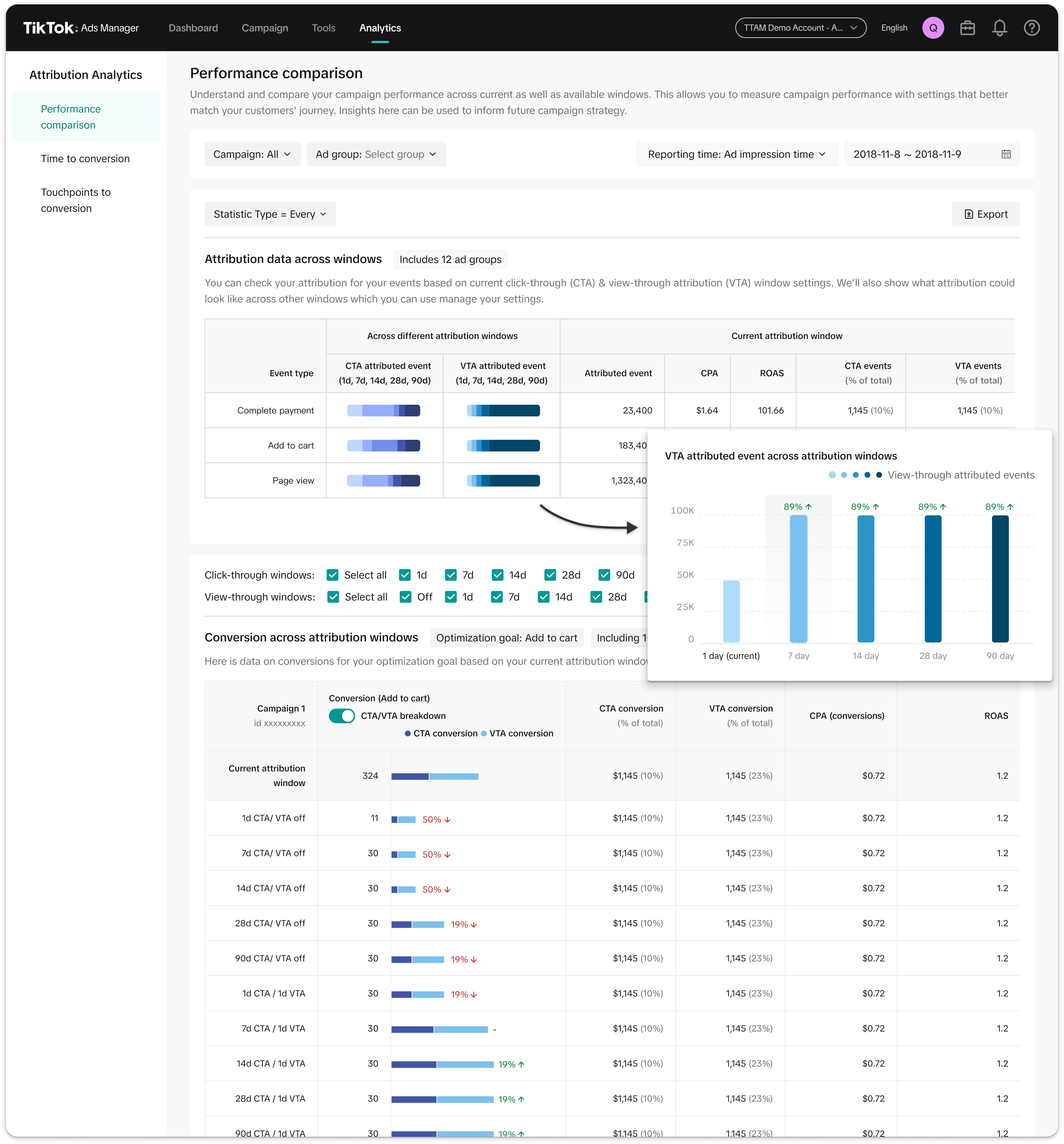Open the Campaign: All dropdown

click(x=252, y=154)
